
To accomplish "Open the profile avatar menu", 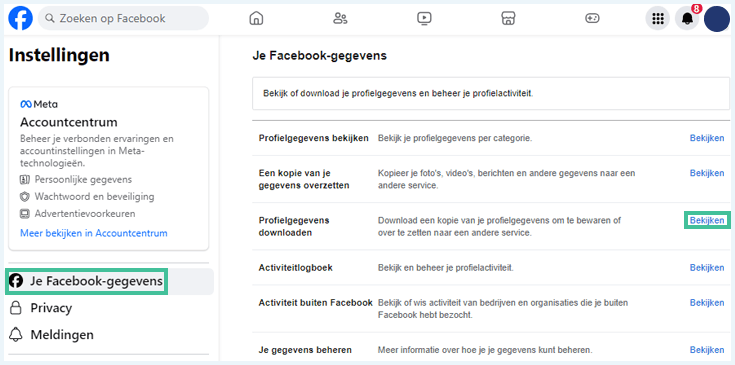I will (717, 19).
